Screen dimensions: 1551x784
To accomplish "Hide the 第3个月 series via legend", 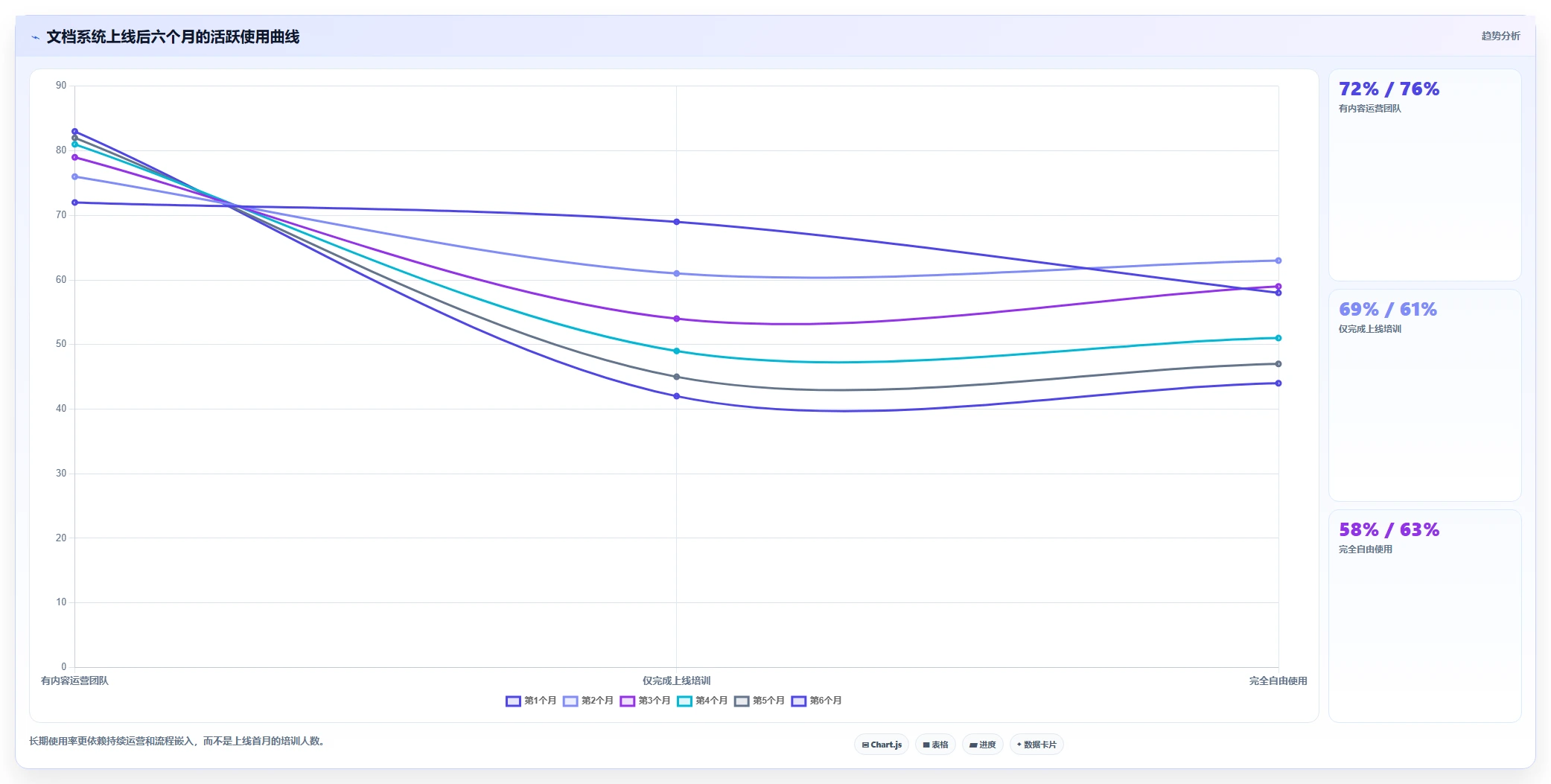I will coord(645,701).
